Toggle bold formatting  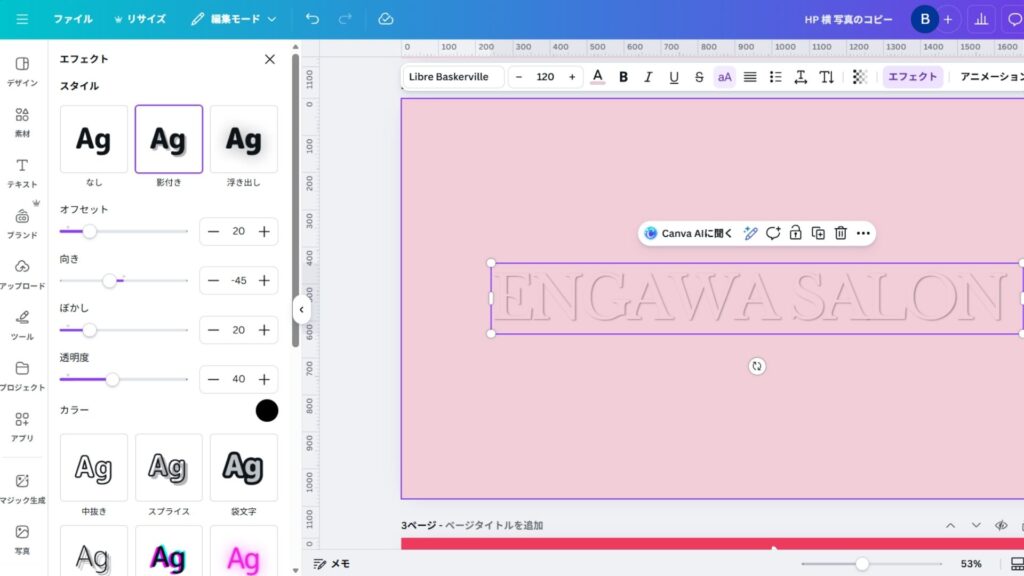[x=624, y=77]
